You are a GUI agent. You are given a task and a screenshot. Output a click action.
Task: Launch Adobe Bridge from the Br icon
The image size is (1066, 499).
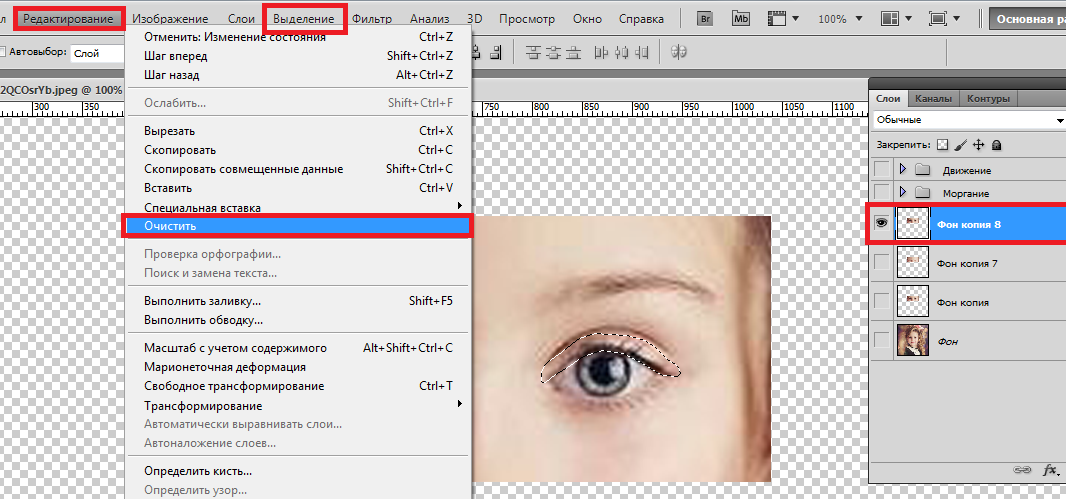706,19
